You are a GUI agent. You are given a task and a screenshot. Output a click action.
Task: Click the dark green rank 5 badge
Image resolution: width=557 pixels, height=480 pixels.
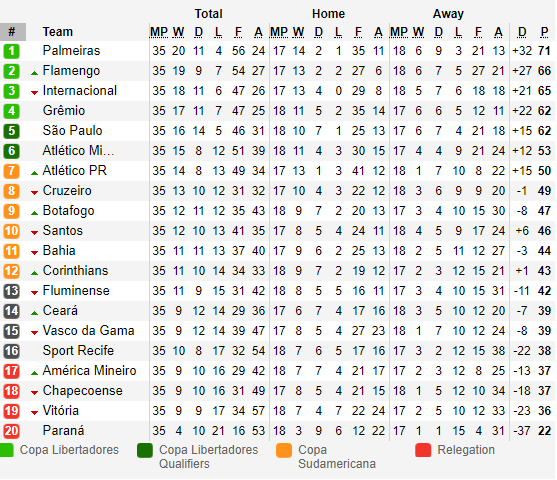[x=11, y=131]
